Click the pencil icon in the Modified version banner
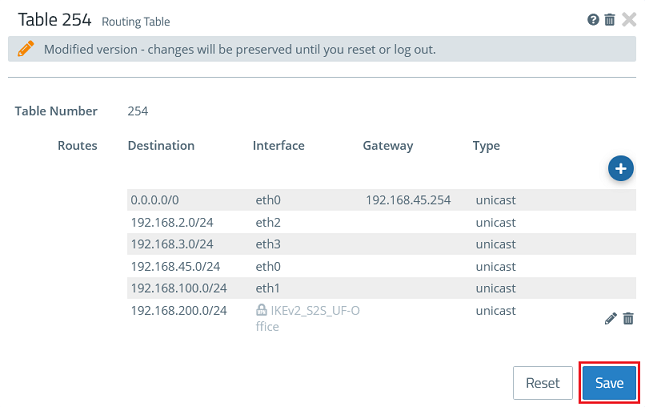645x407 pixels. tap(26, 48)
